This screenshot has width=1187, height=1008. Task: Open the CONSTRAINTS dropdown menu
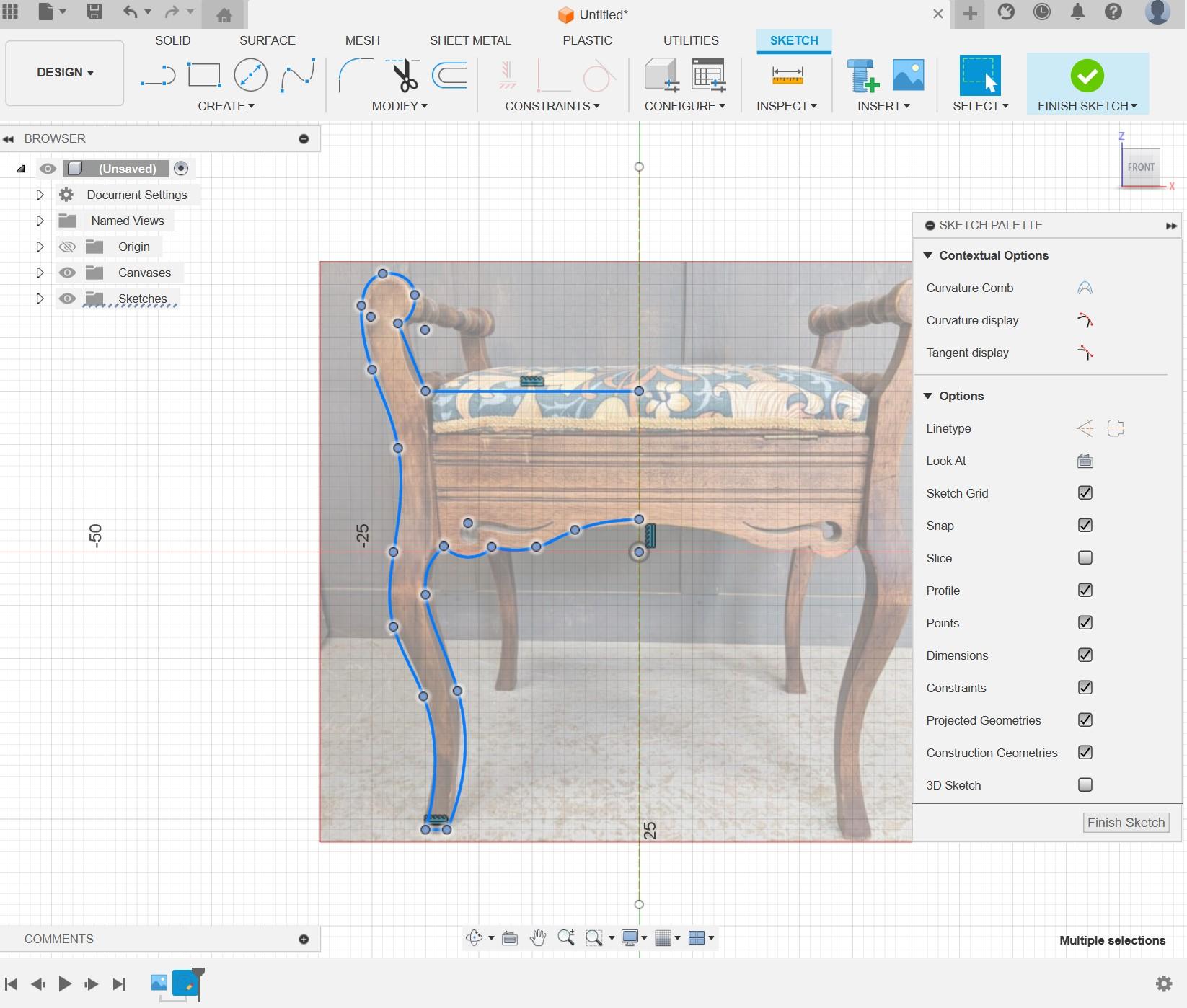click(x=552, y=106)
